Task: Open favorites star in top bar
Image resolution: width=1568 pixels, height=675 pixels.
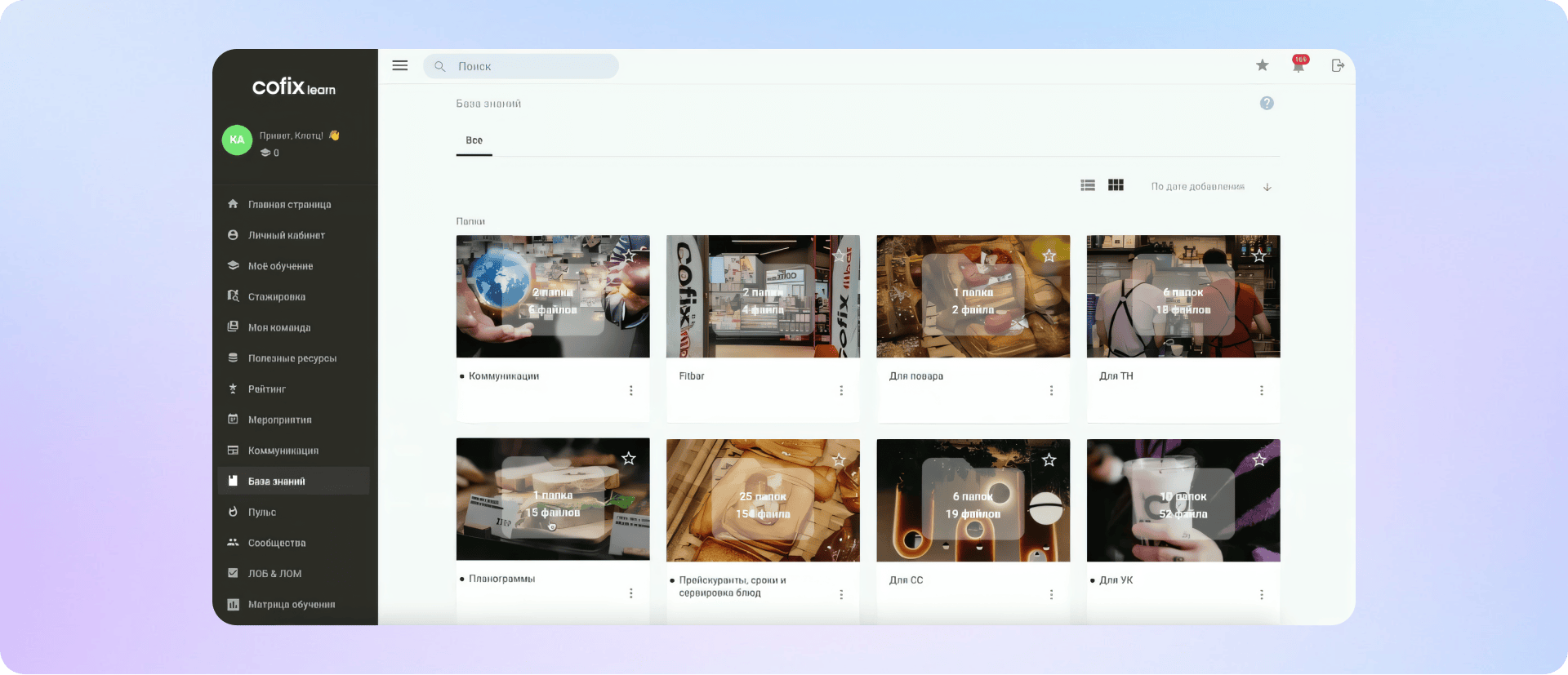Action: (1262, 65)
